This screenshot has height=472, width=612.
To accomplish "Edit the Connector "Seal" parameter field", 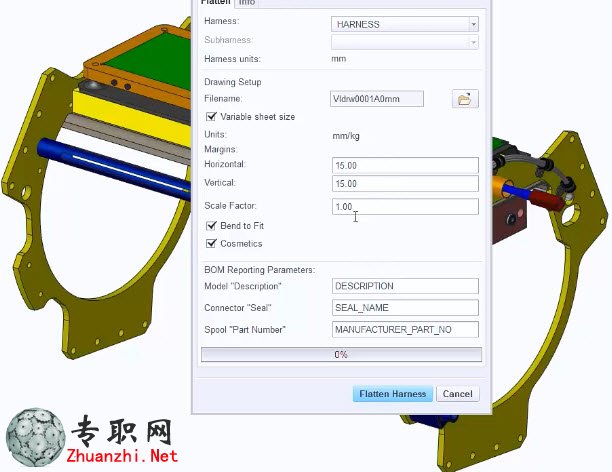I will click(405, 308).
